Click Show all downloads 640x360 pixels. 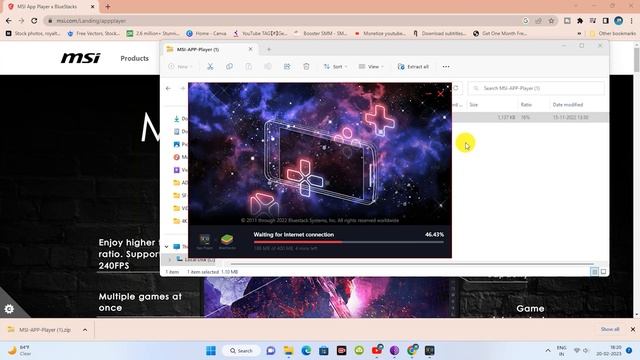point(610,329)
